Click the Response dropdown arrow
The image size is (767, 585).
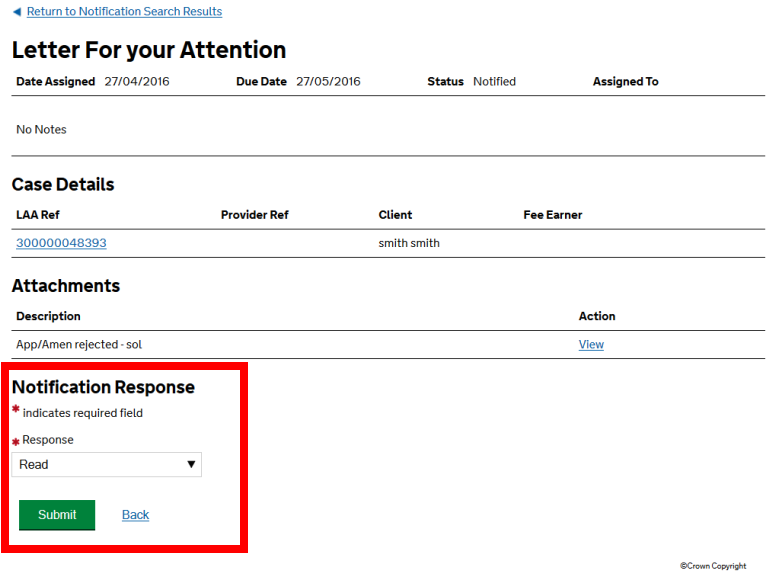point(191,464)
